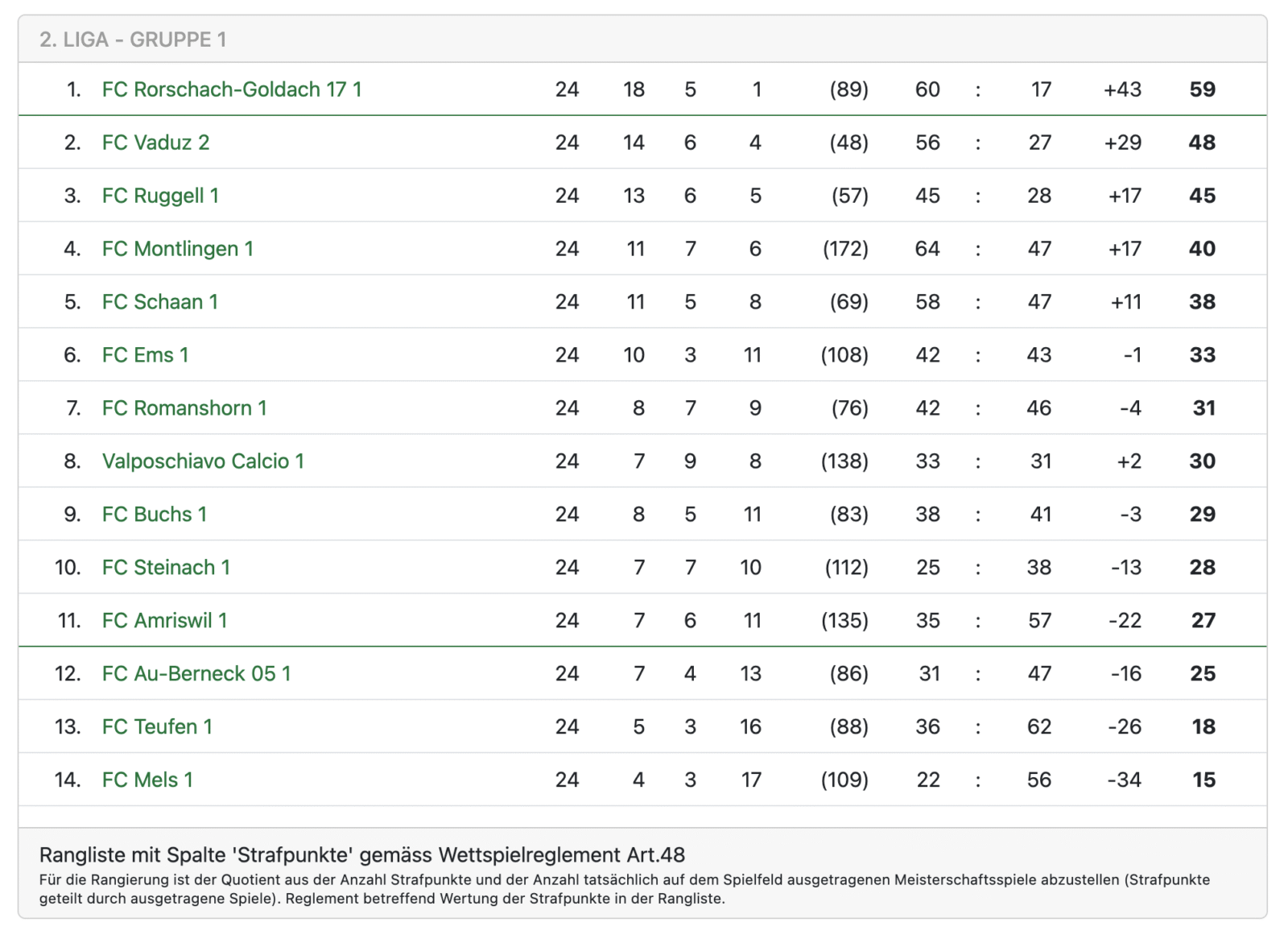Open the FC Mels 1 team link
The width and height of the screenshot is (1288, 943).
(147, 780)
